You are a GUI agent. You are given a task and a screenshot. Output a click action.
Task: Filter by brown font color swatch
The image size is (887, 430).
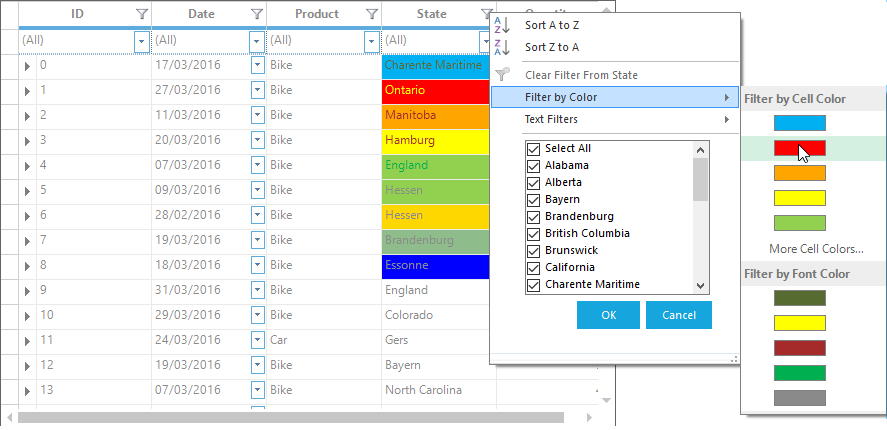click(x=800, y=348)
